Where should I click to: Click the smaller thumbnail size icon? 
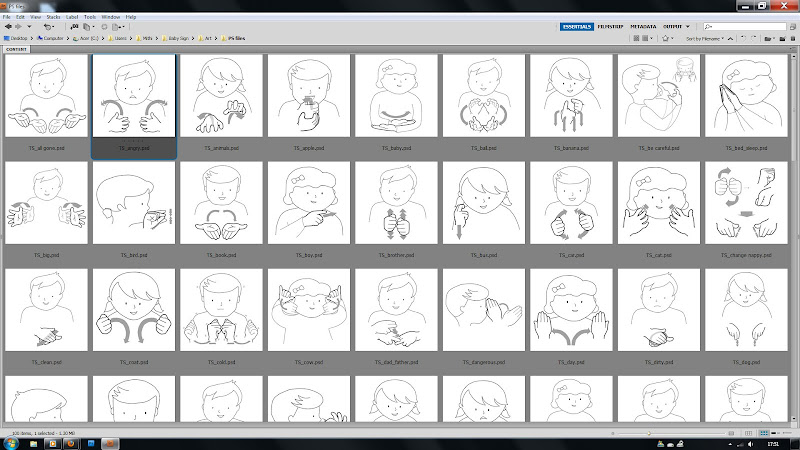pos(613,433)
